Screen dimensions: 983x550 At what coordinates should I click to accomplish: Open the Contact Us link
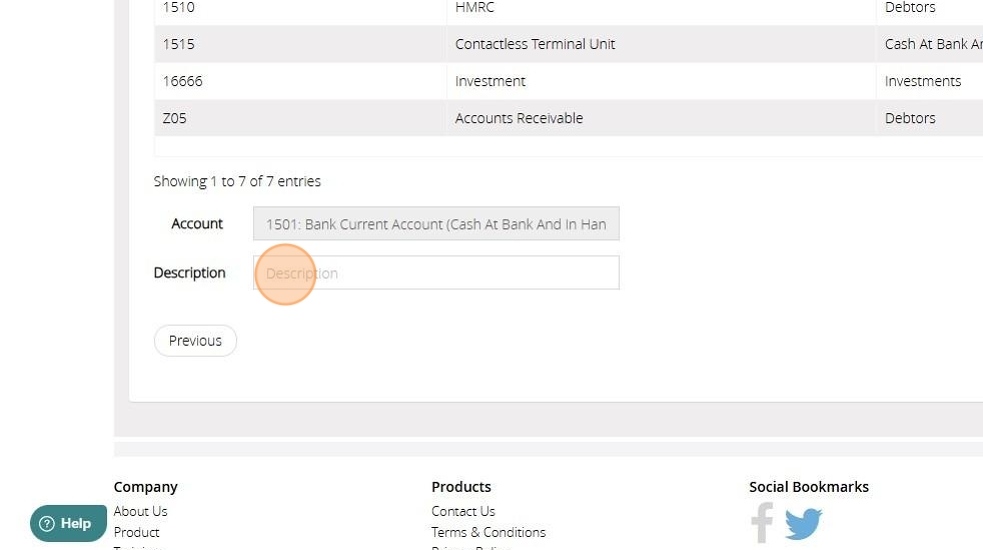(463, 511)
